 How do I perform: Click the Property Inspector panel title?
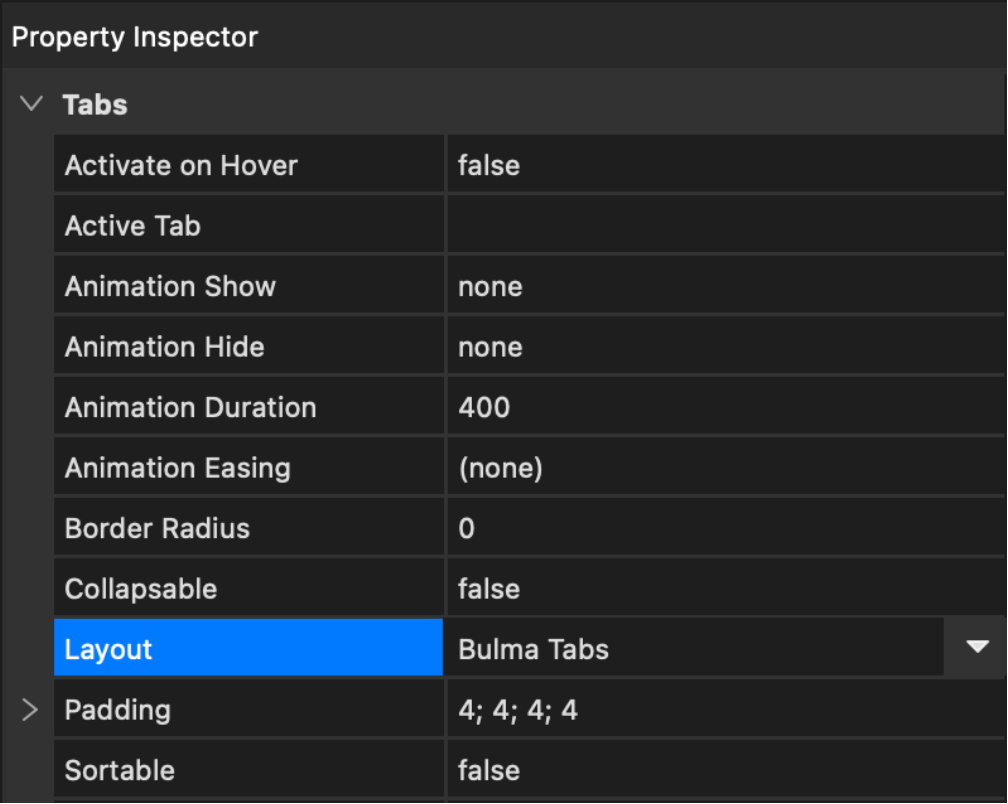135,37
